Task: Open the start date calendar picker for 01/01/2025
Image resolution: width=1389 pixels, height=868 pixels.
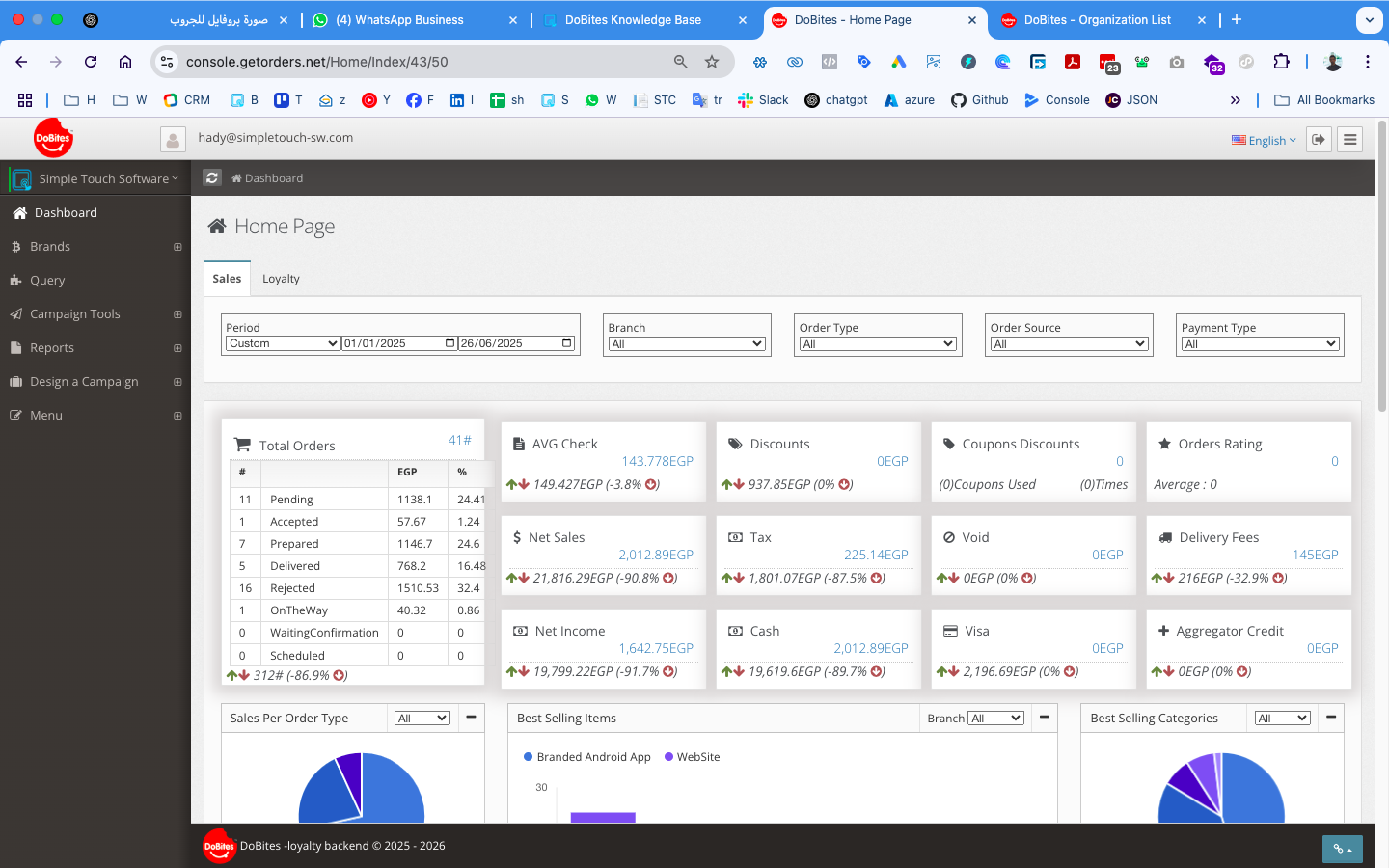Action: point(449,343)
